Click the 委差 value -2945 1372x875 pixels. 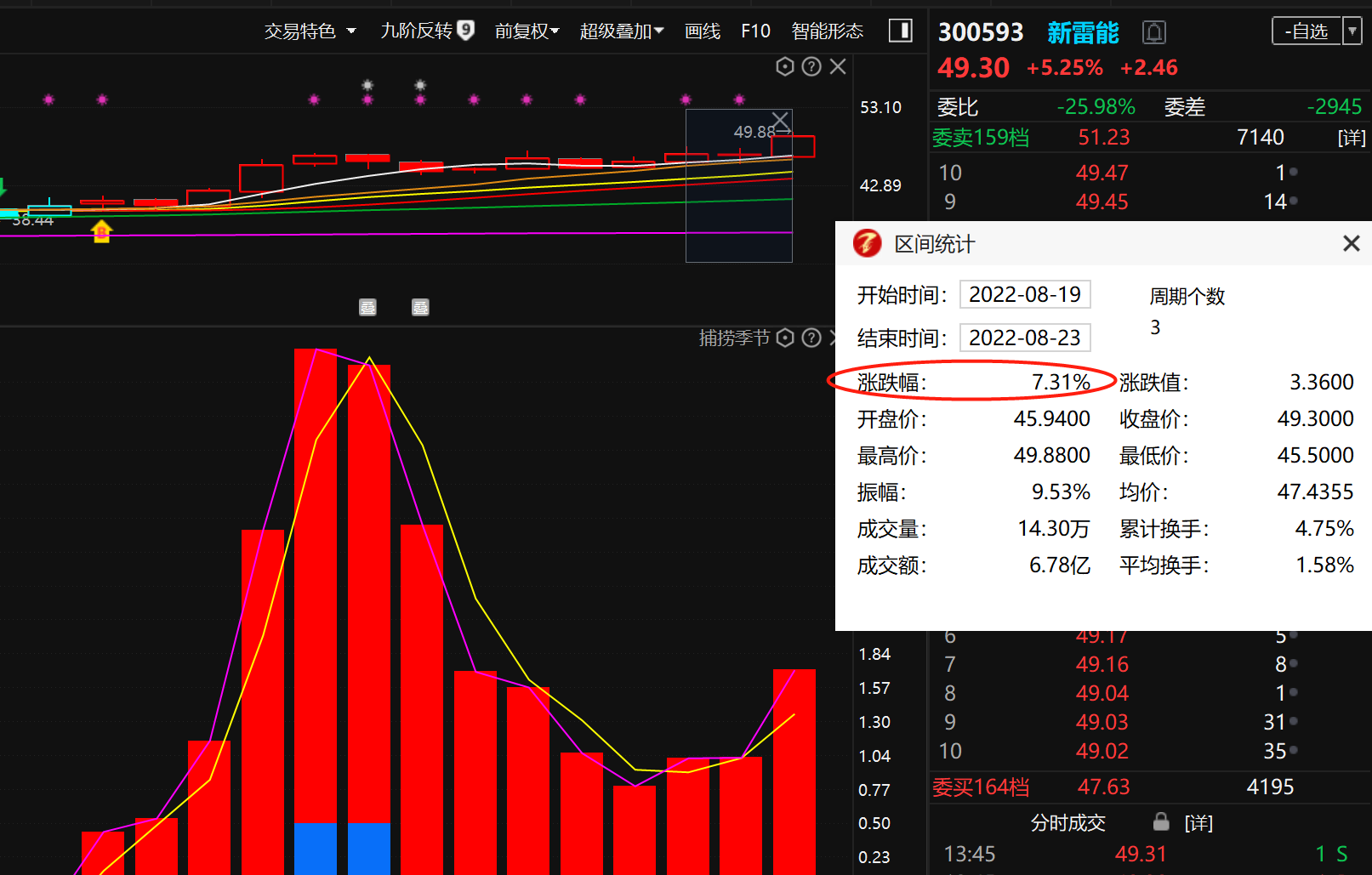point(1334,106)
